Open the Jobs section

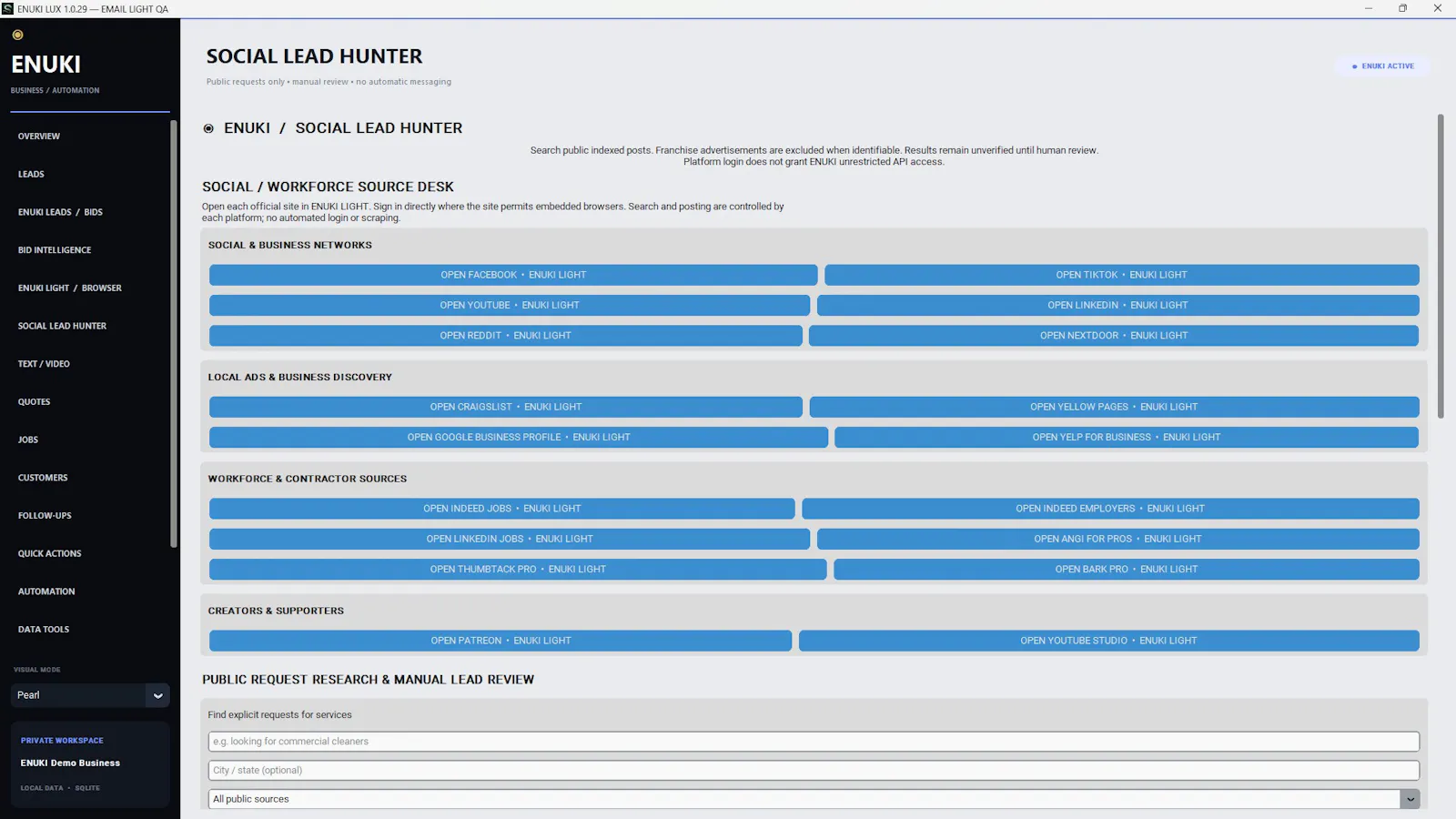[28, 440]
